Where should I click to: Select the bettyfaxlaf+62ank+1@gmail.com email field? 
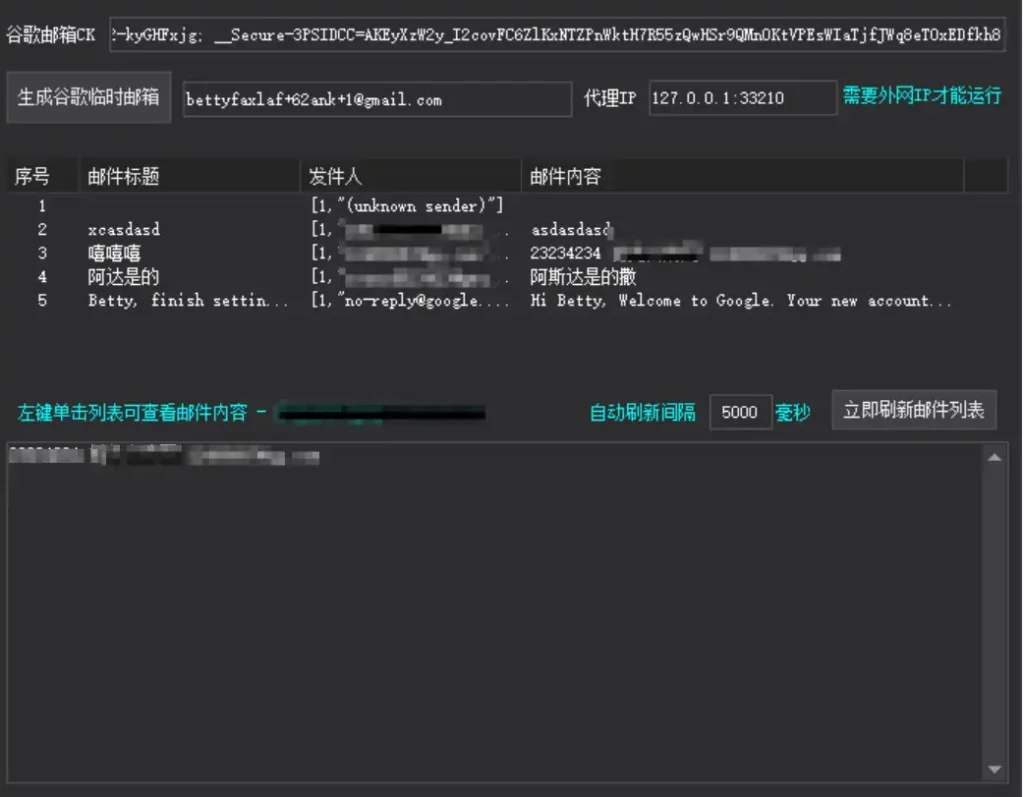coord(377,99)
